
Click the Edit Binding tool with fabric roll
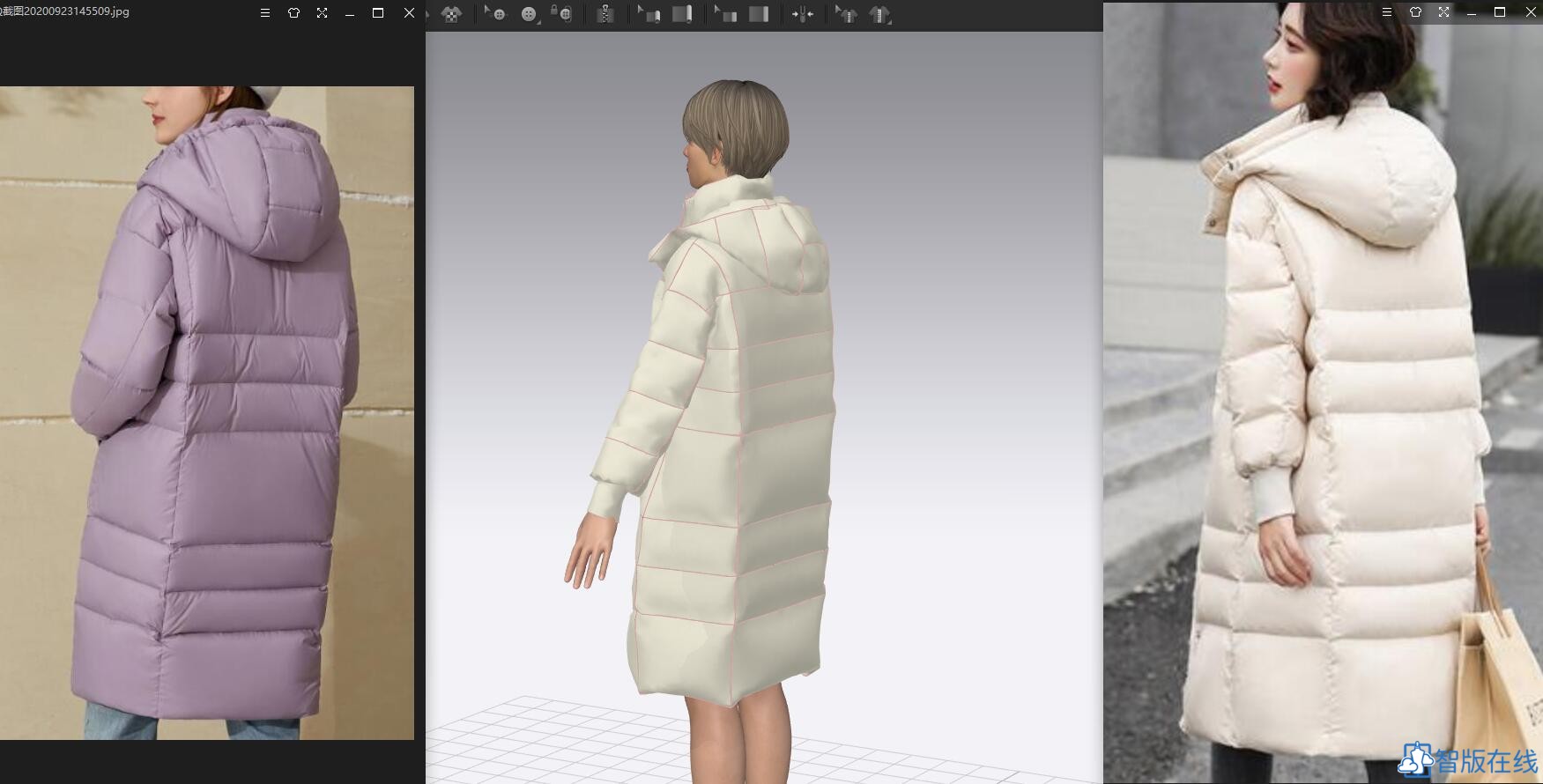coord(649,14)
